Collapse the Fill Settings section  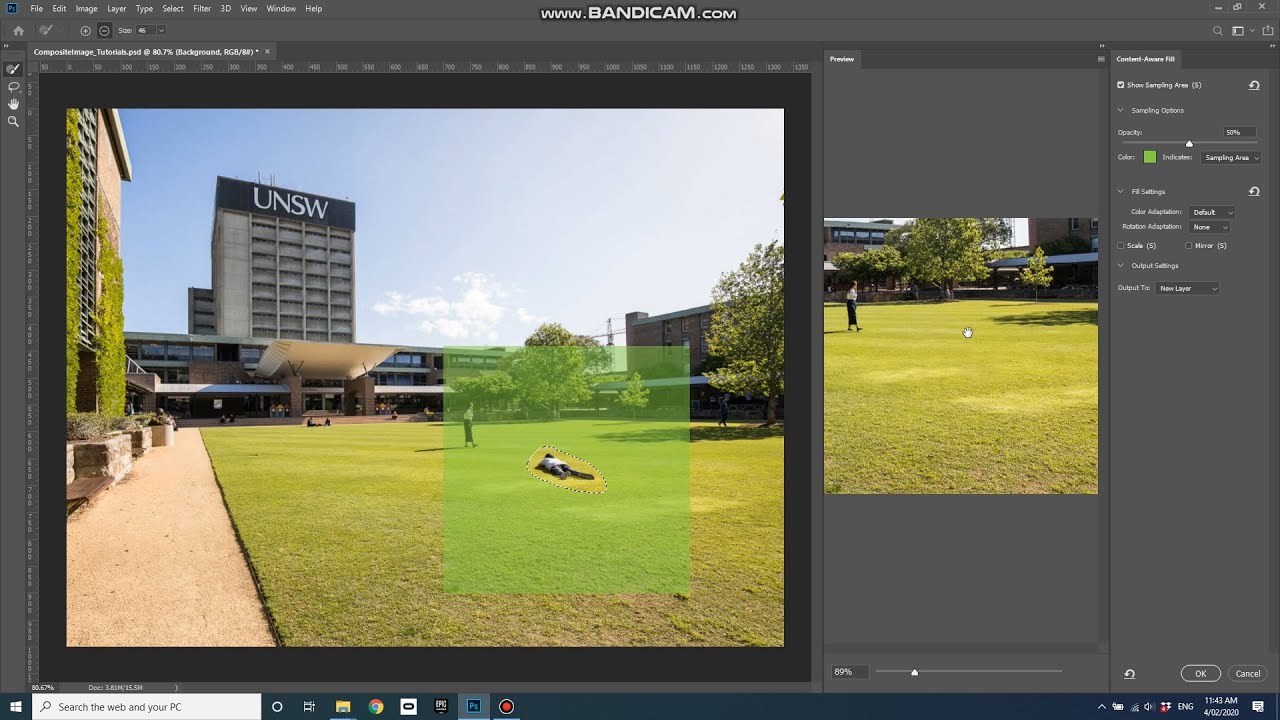pos(1121,191)
